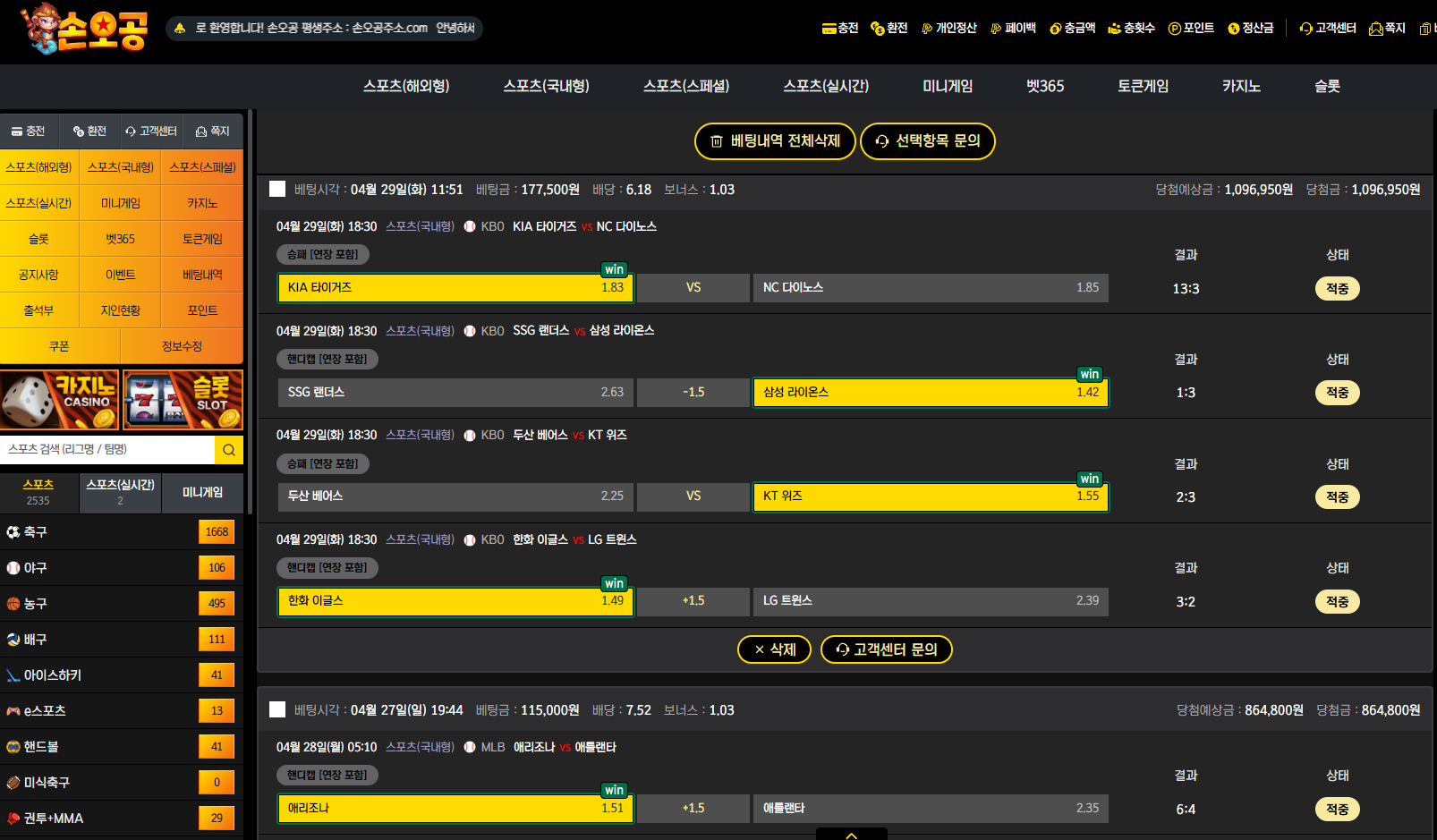Open 이벤트 in orange sidebar grid
Viewport: 1437px width, 840px height.
pyautogui.click(x=121, y=275)
